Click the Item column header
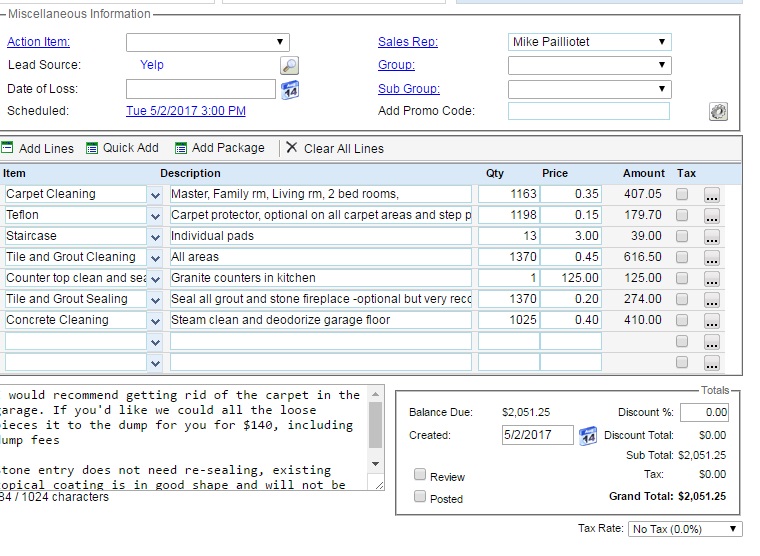Viewport: 760px width, 556px height. point(14,173)
